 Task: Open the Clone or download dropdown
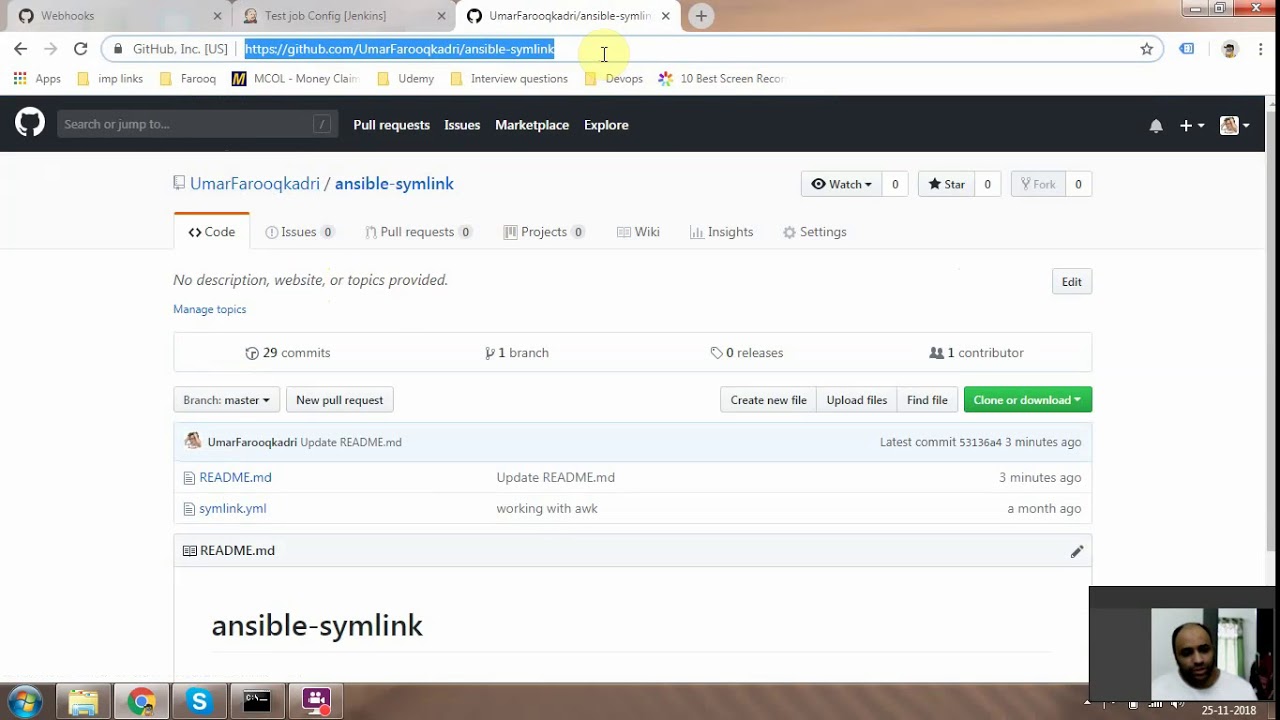(x=1027, y=400)
